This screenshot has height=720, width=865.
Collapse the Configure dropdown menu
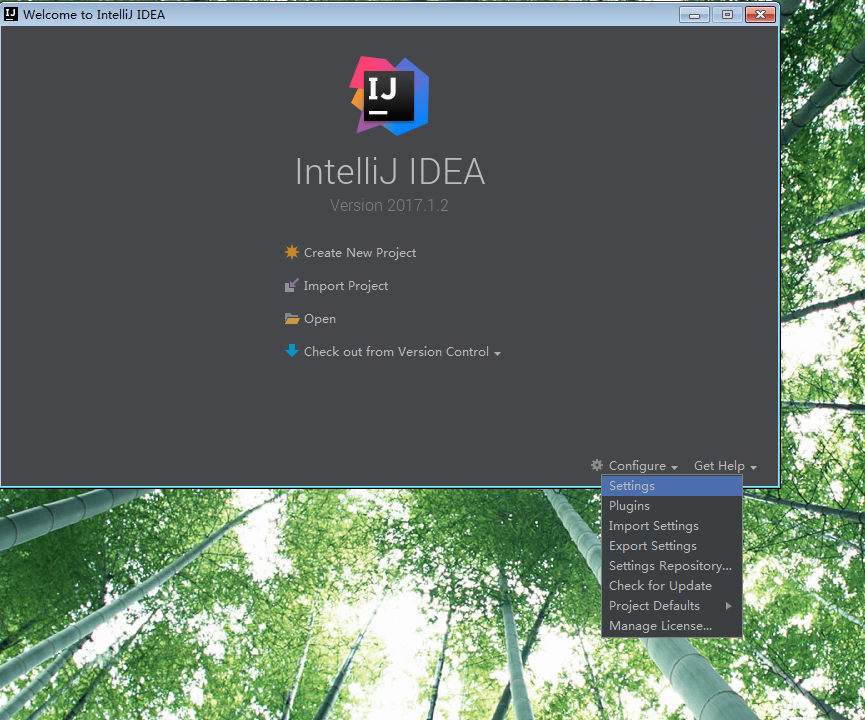coord(643,466)
